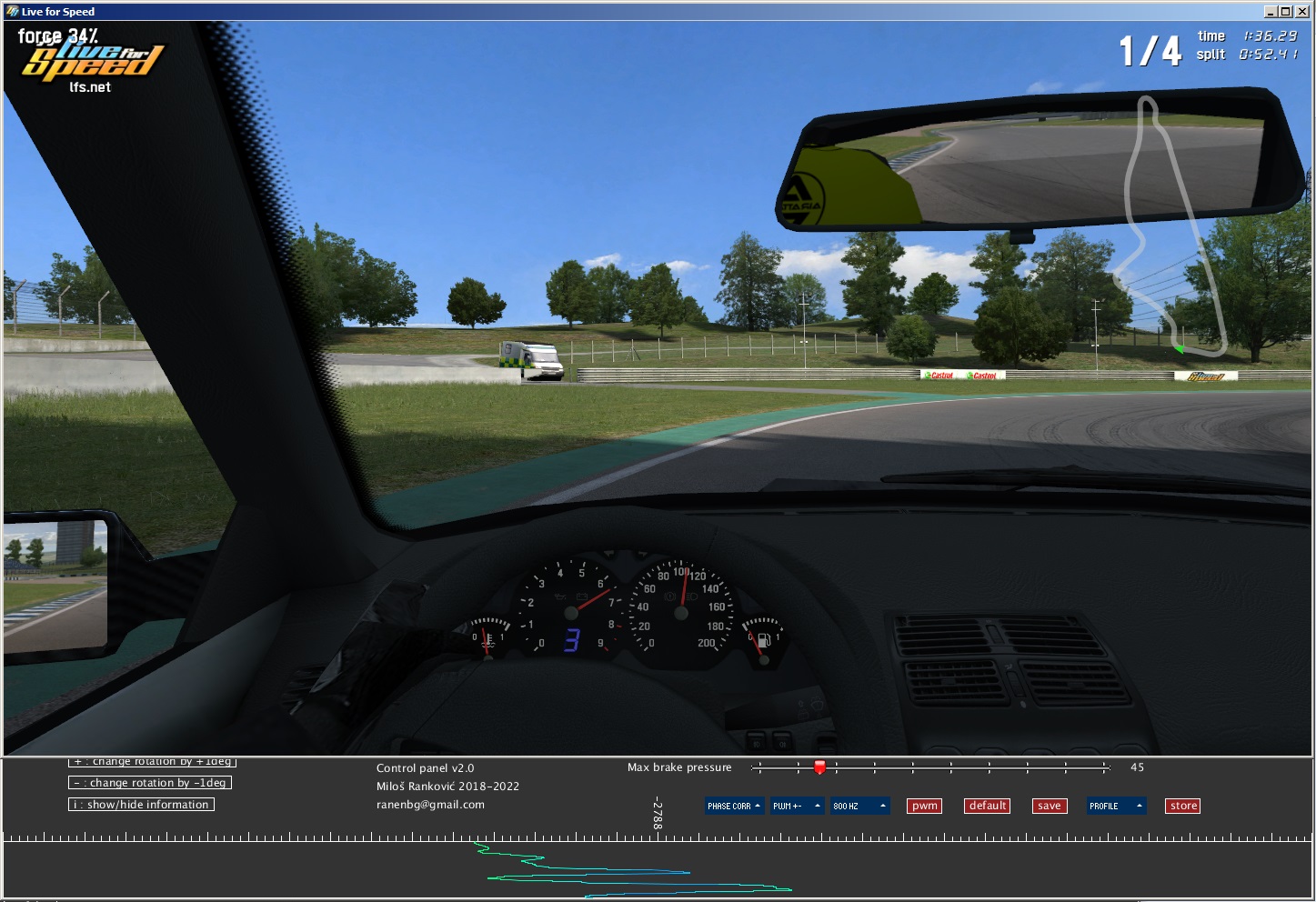This screenshot has width=1316, height=902.
Task: Open the PHASE CORR dropdown
Action: point(734,806)
